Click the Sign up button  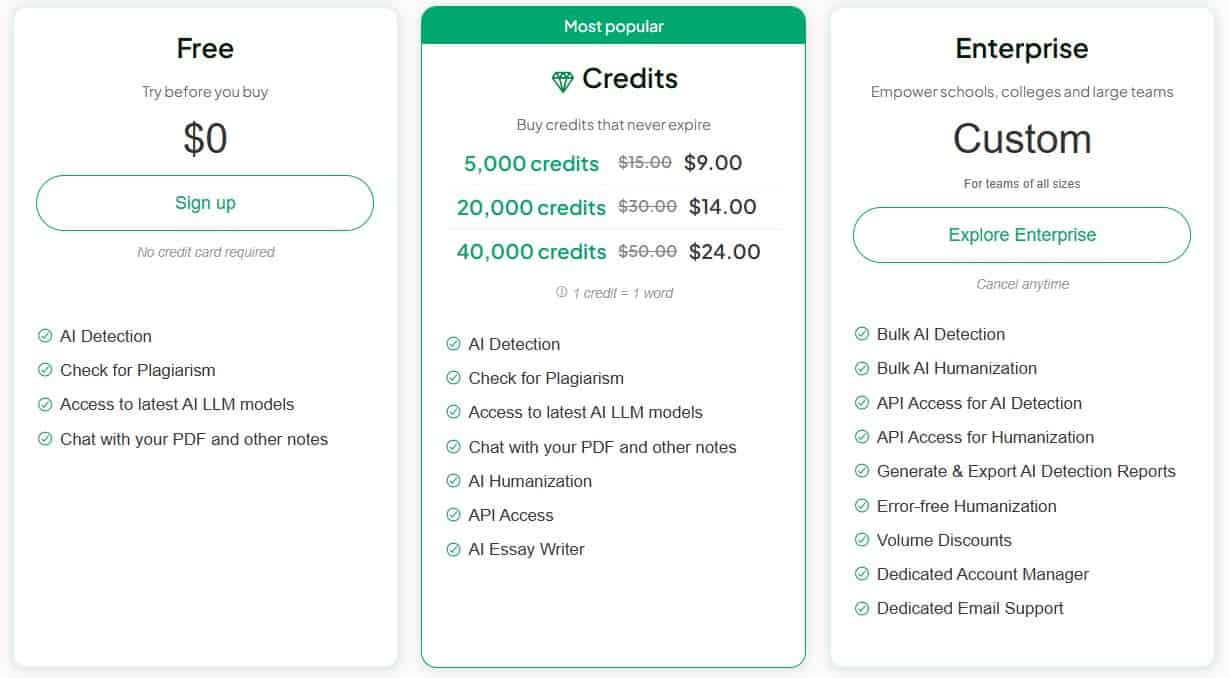point(204,202)
